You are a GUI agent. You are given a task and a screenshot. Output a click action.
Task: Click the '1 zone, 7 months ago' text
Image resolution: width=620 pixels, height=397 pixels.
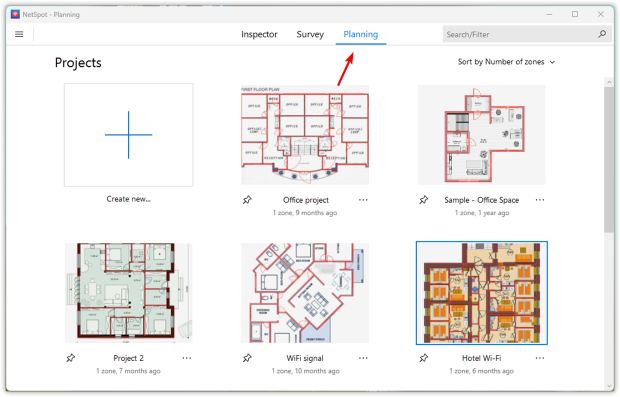click(129, 371)
